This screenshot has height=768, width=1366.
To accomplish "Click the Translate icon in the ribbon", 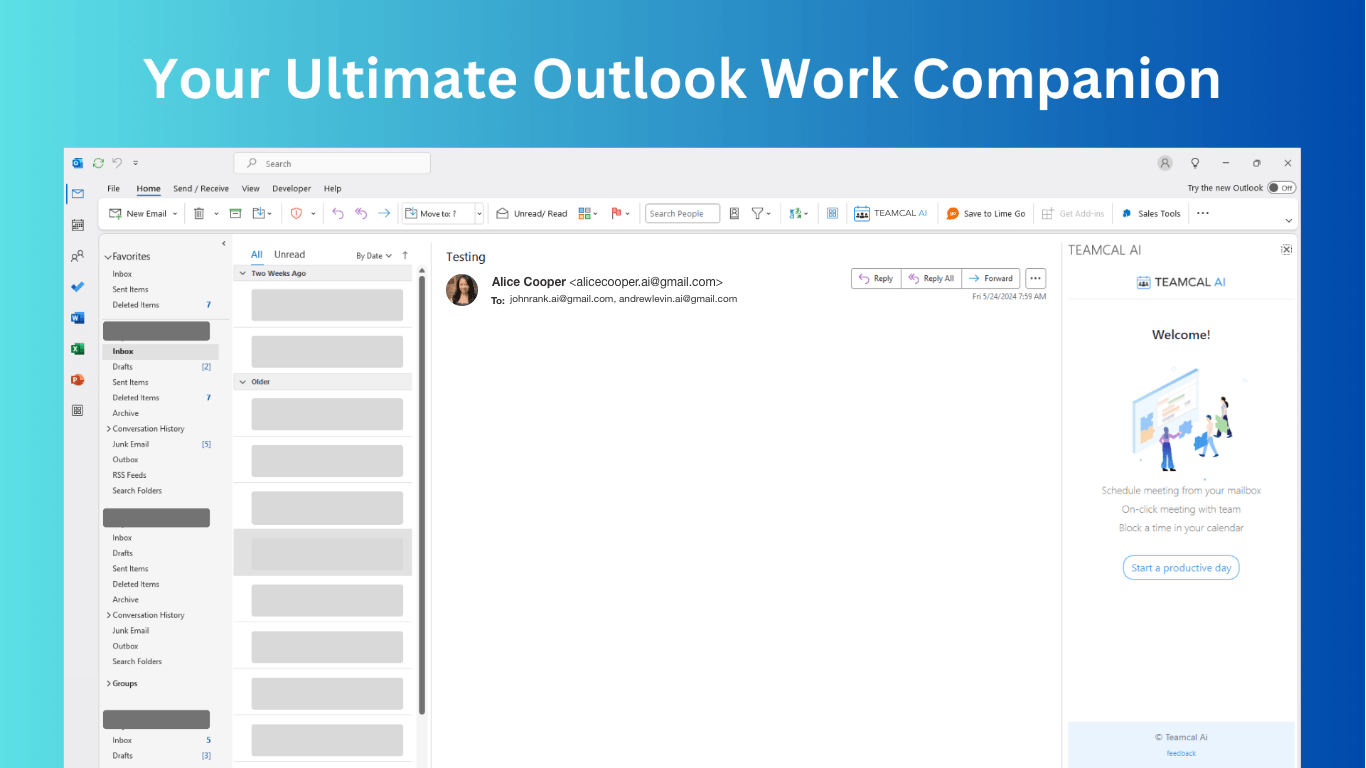I will [x=795, y=213].
